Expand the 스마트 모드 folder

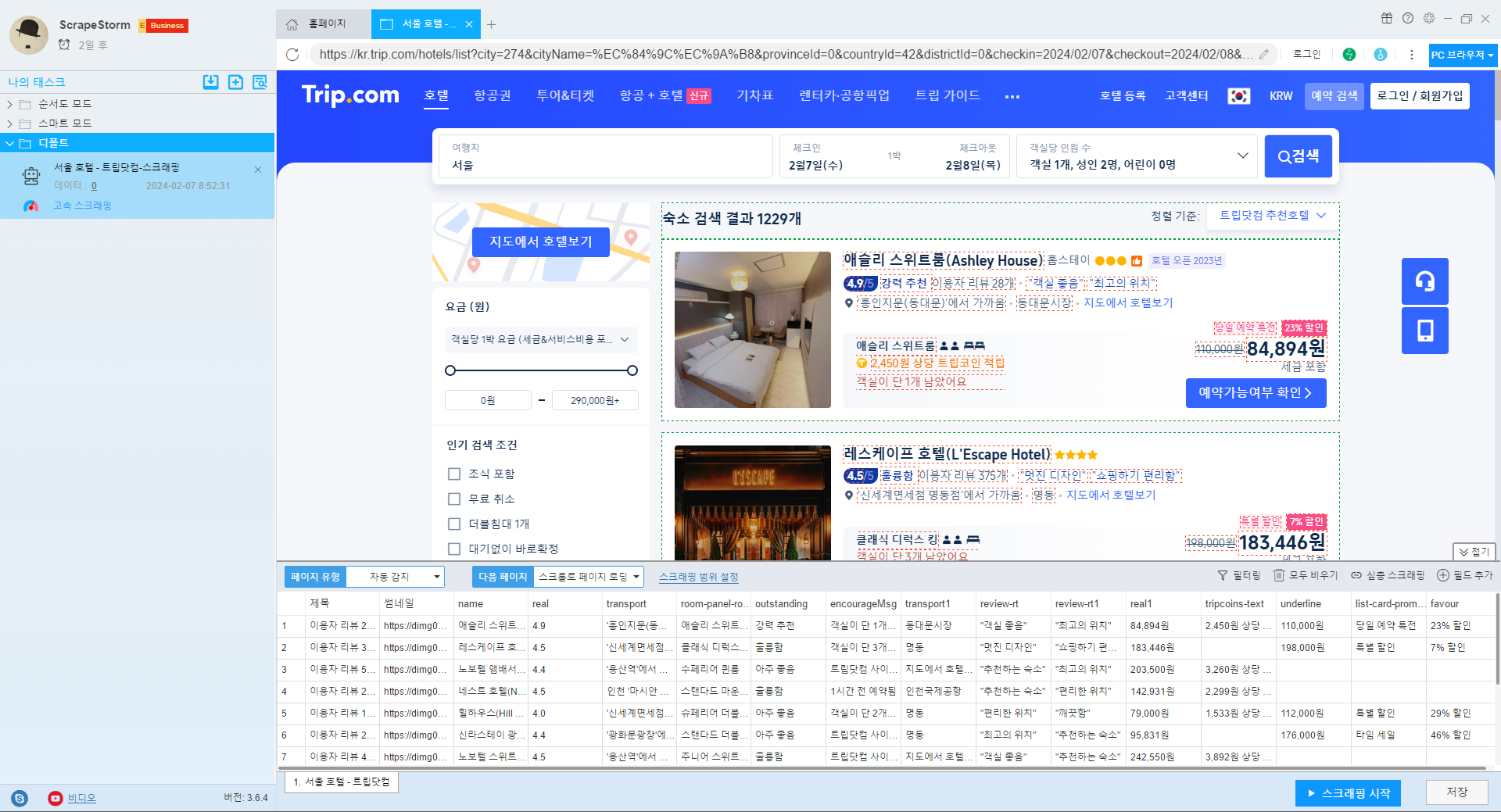(x=9, y=123)
